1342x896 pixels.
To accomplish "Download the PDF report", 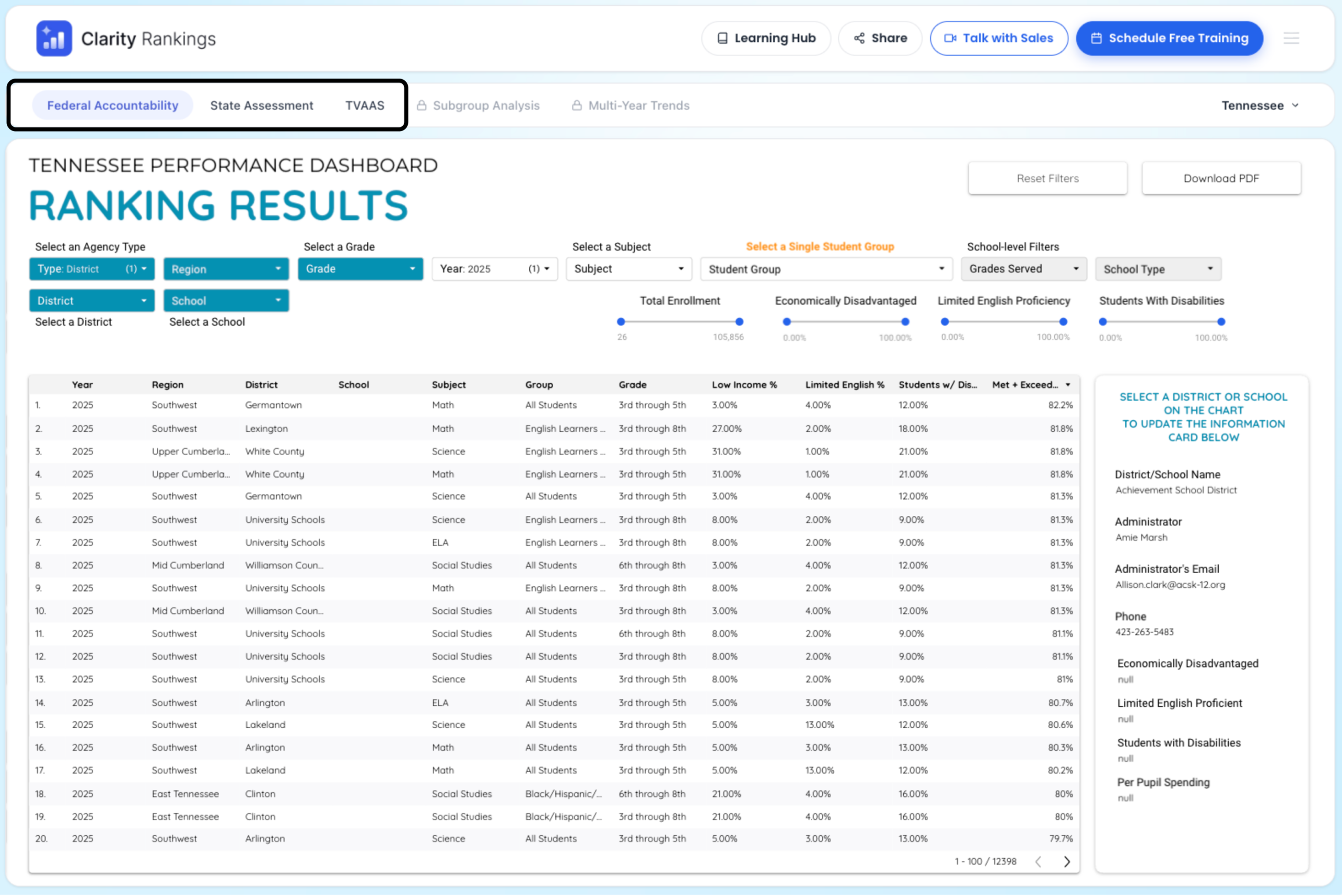I will click(1221, 178).
